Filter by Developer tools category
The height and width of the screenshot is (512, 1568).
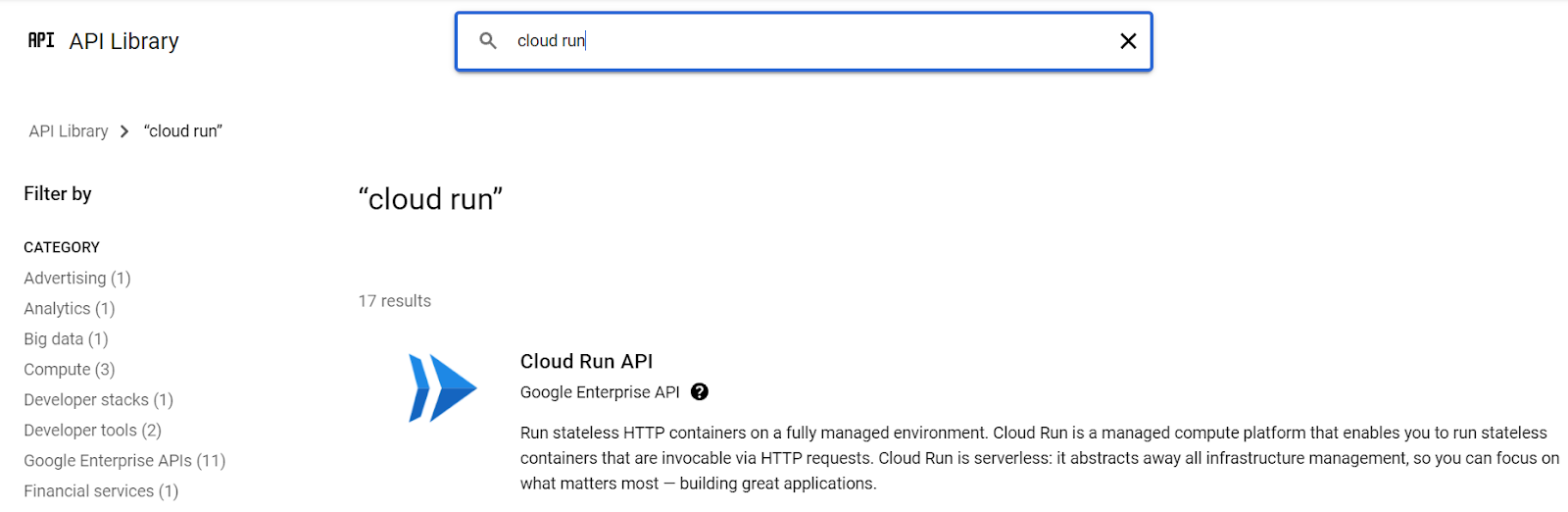[92, 431]
